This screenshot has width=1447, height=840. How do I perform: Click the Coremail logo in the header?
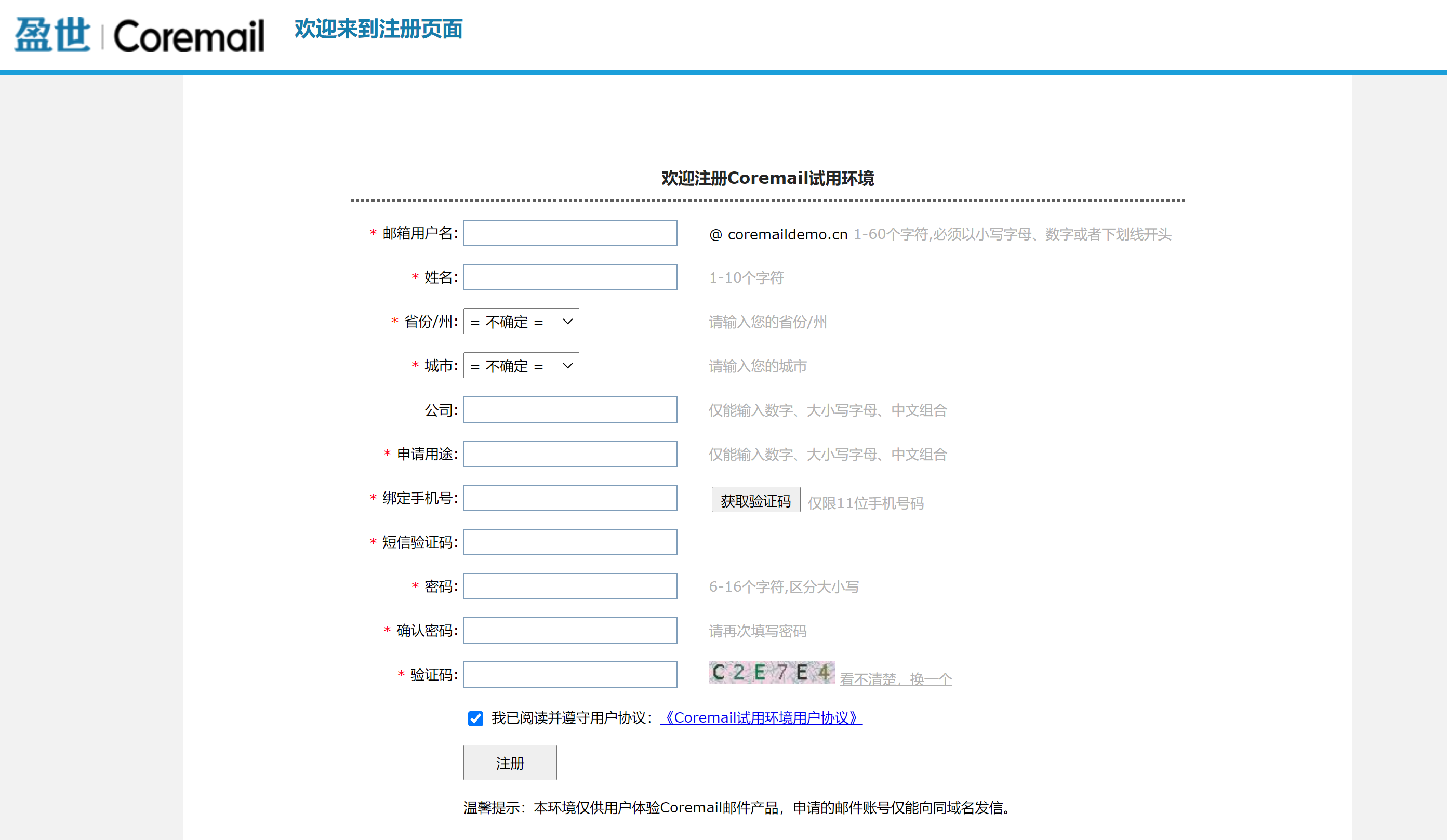(x=139, y=35)
